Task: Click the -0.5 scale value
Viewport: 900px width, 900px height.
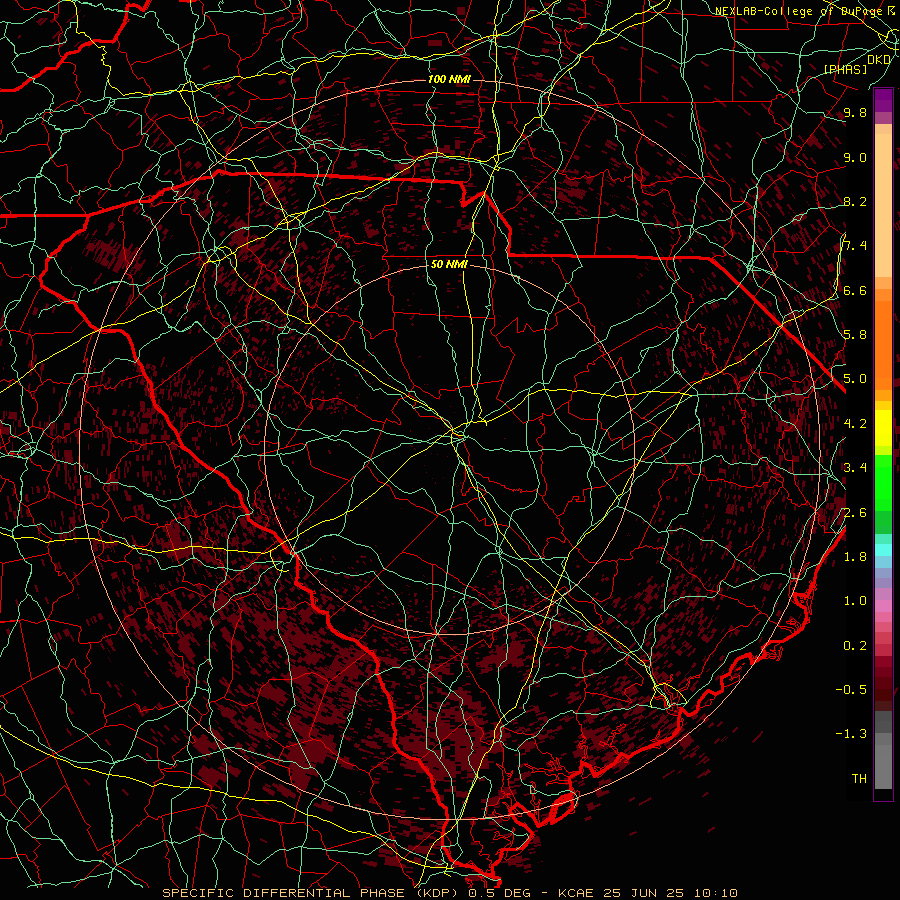Action: point(851,690)
